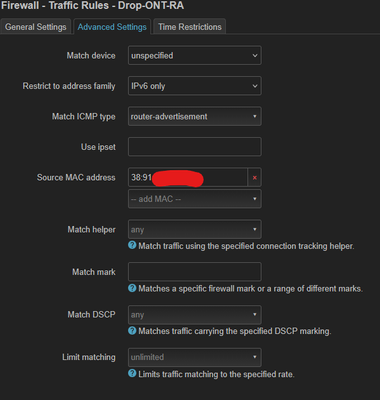This screenshot has width=380, height=400.
Task: Click the Firewall Traffic Rules Drop-ONT-RA heading
Action: [93, 6]
